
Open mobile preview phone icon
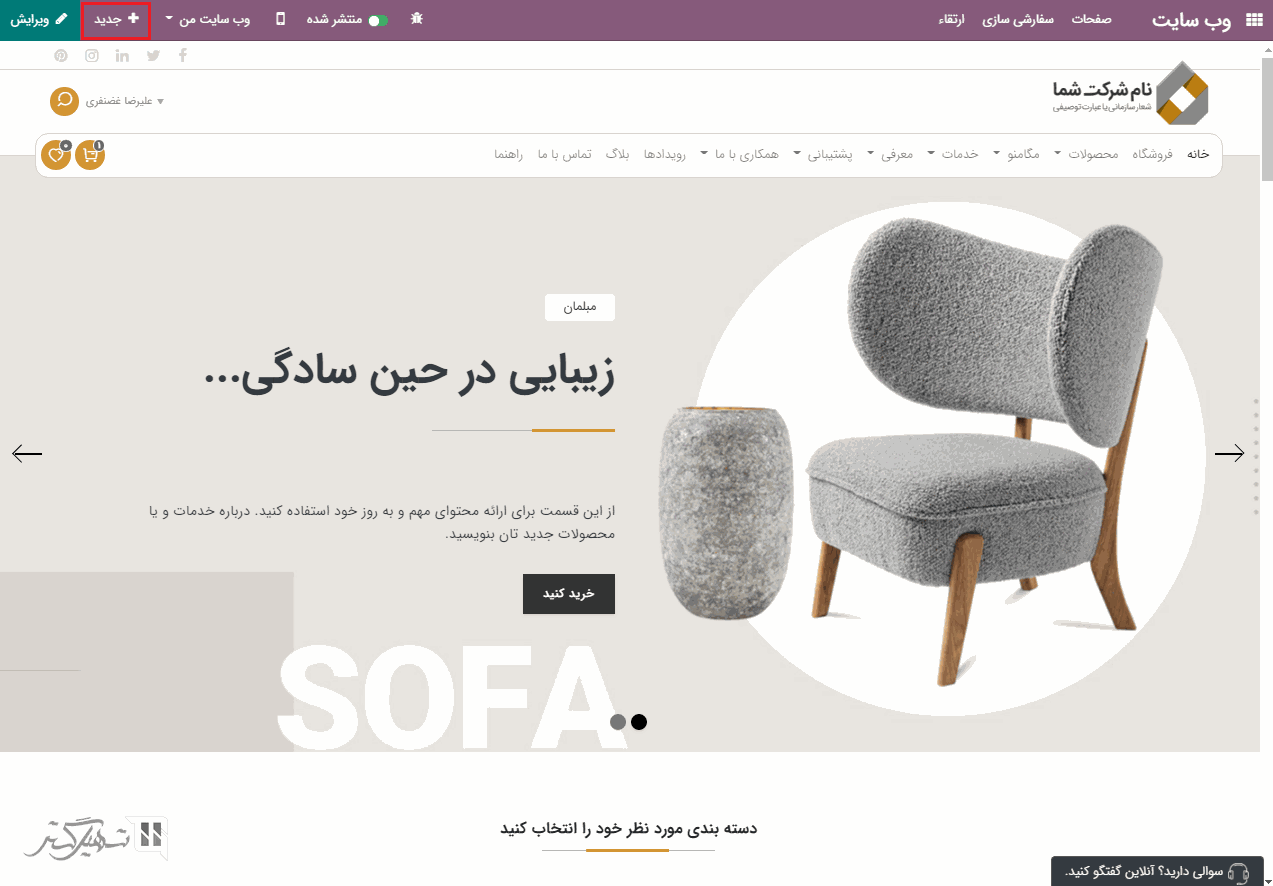click(x=280, y=19)
